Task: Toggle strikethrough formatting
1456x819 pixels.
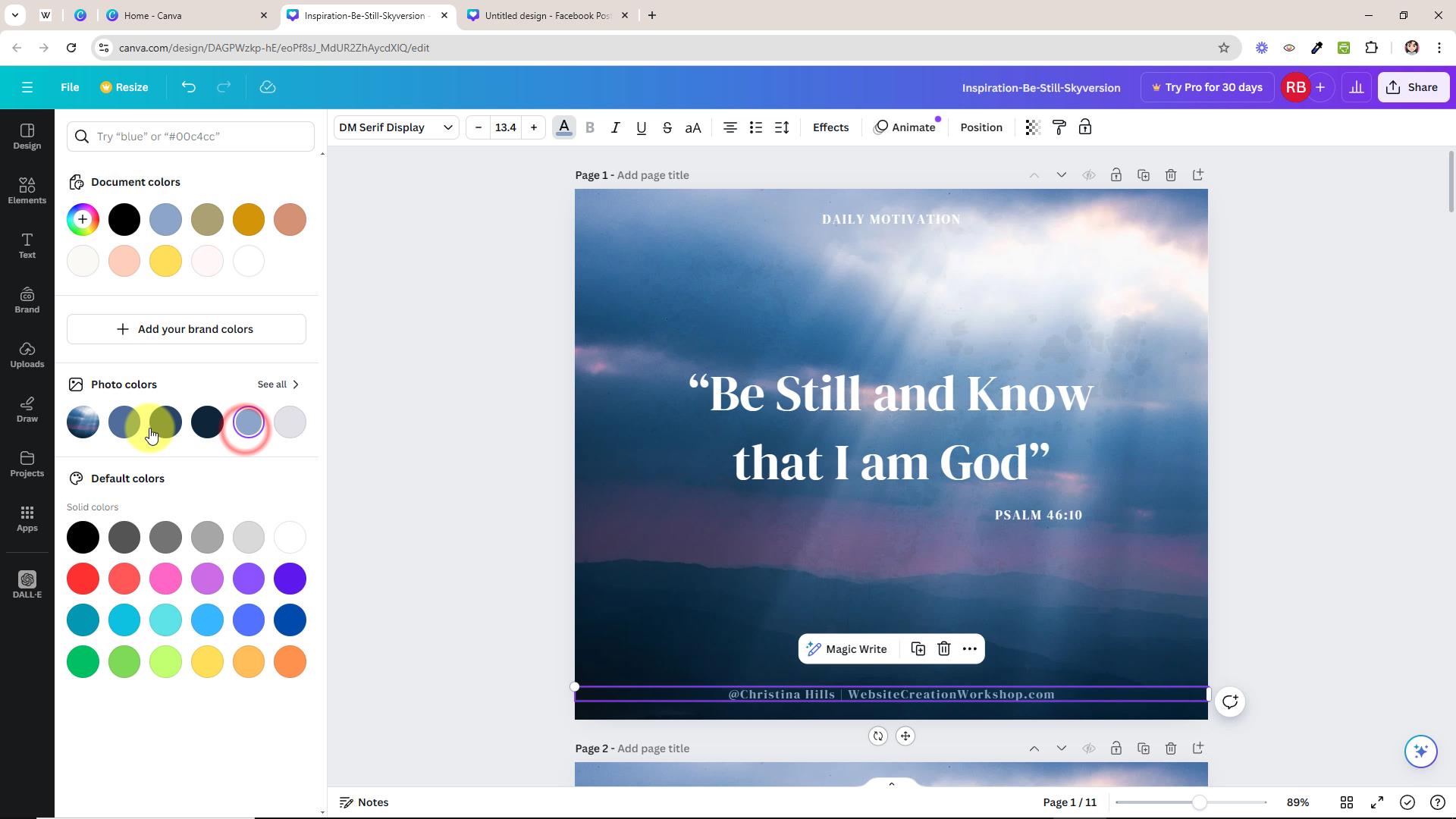Action: pyautogui.click(x=667, y=127)
